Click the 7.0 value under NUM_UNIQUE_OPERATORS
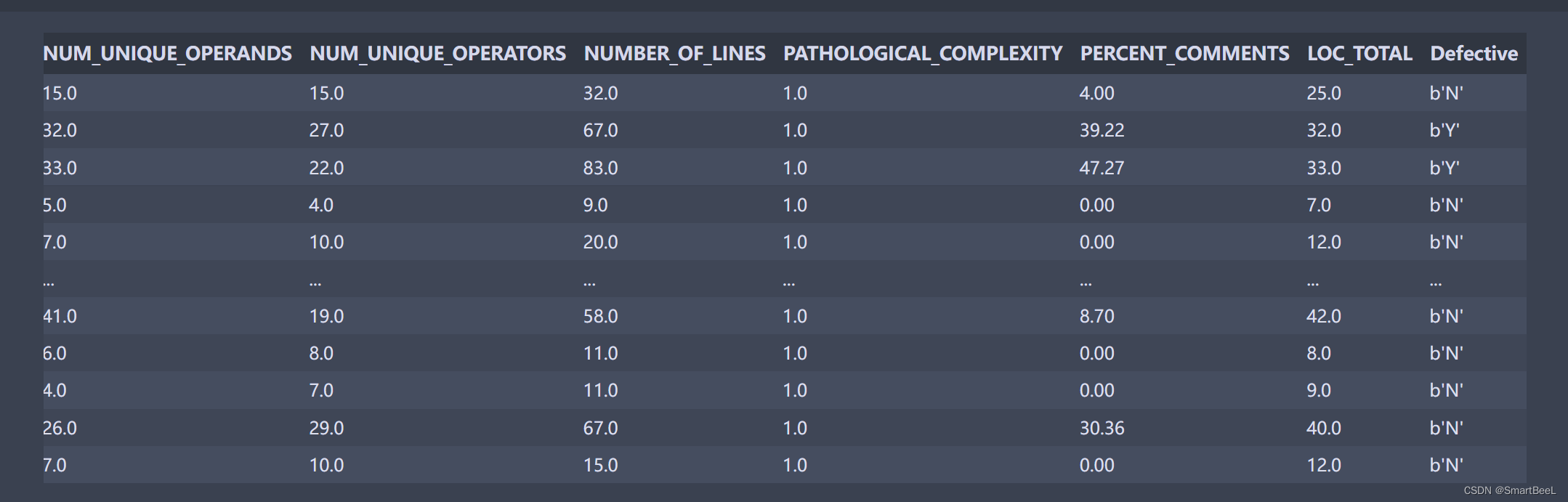This screenshot has height=502, width=1568. [x=321, y=390]
